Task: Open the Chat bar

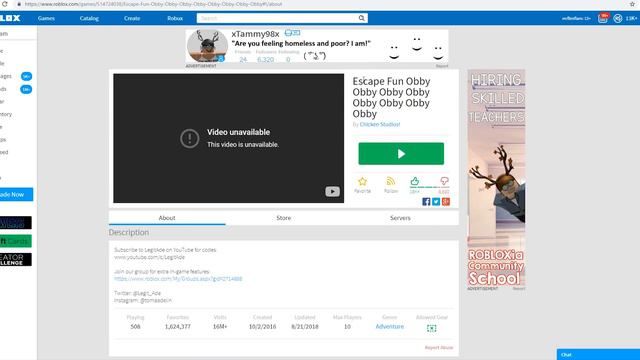Action: pos(598,354)
